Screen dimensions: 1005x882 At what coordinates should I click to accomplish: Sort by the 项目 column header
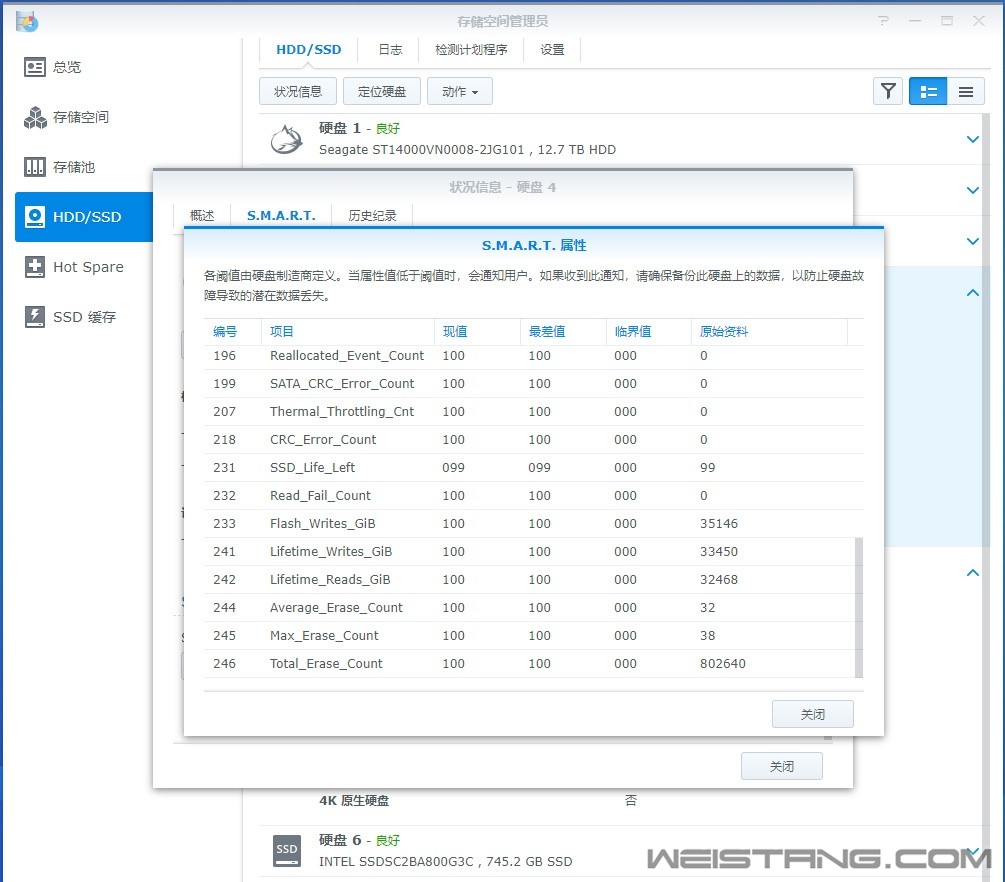click(x=347, y=331)
